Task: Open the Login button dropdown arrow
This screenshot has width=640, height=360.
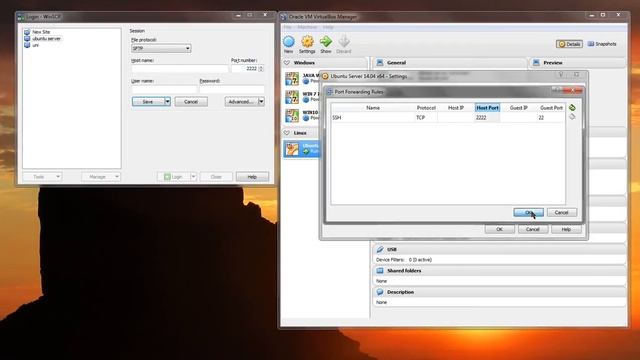Action: 193,177
